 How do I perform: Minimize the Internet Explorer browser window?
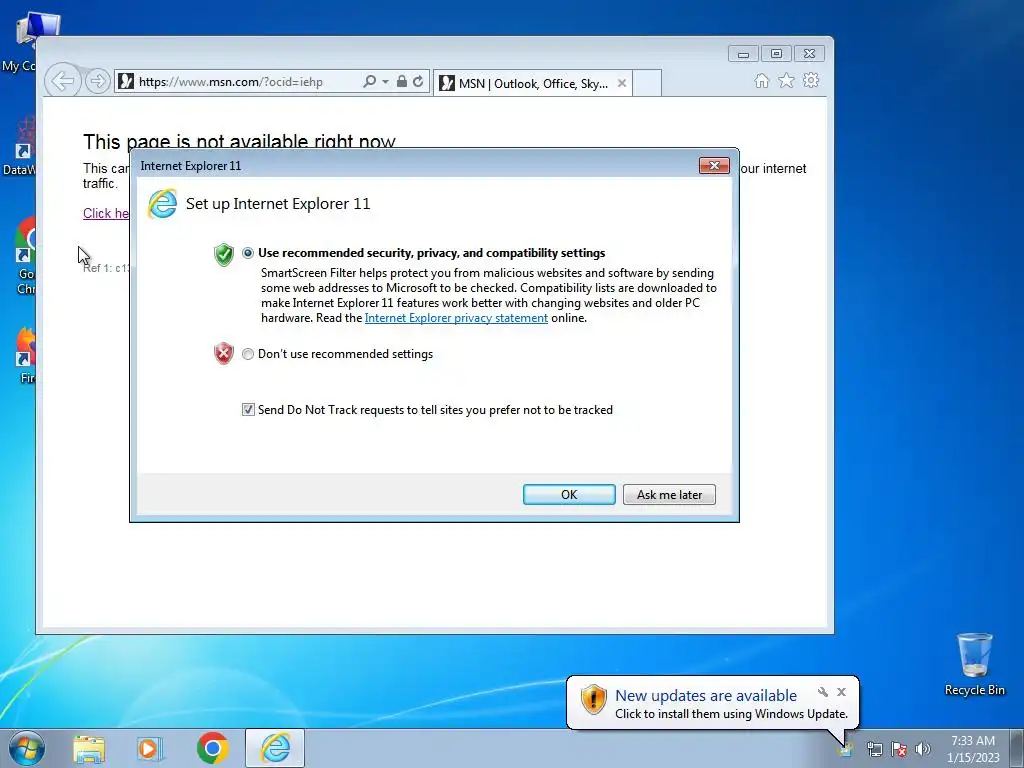click(743, 54)
